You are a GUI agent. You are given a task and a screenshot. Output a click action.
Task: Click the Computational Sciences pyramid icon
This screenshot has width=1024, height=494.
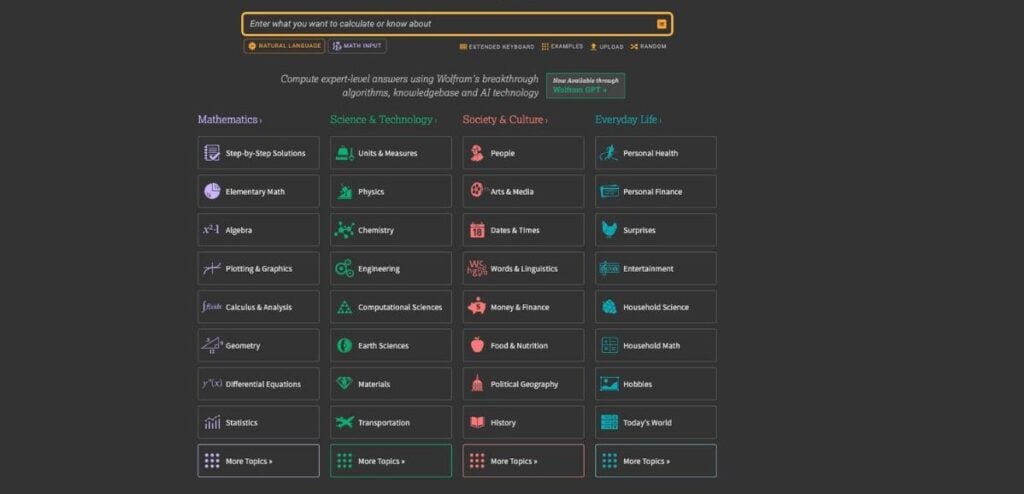pyautogui.click(x=344, y=307)
